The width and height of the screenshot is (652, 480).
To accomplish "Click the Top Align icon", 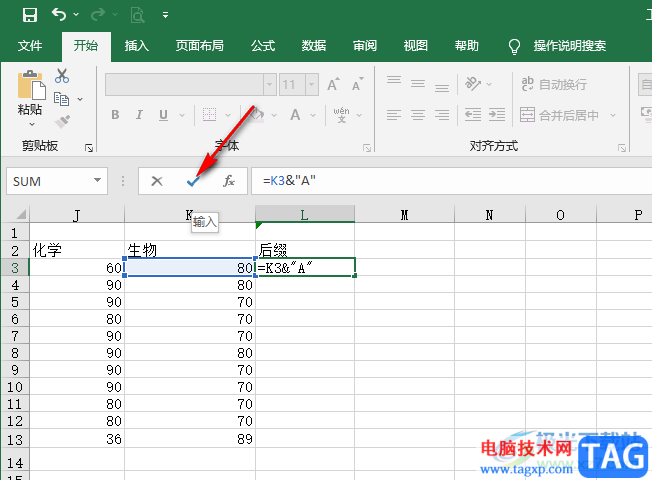I will click(394, 81).
